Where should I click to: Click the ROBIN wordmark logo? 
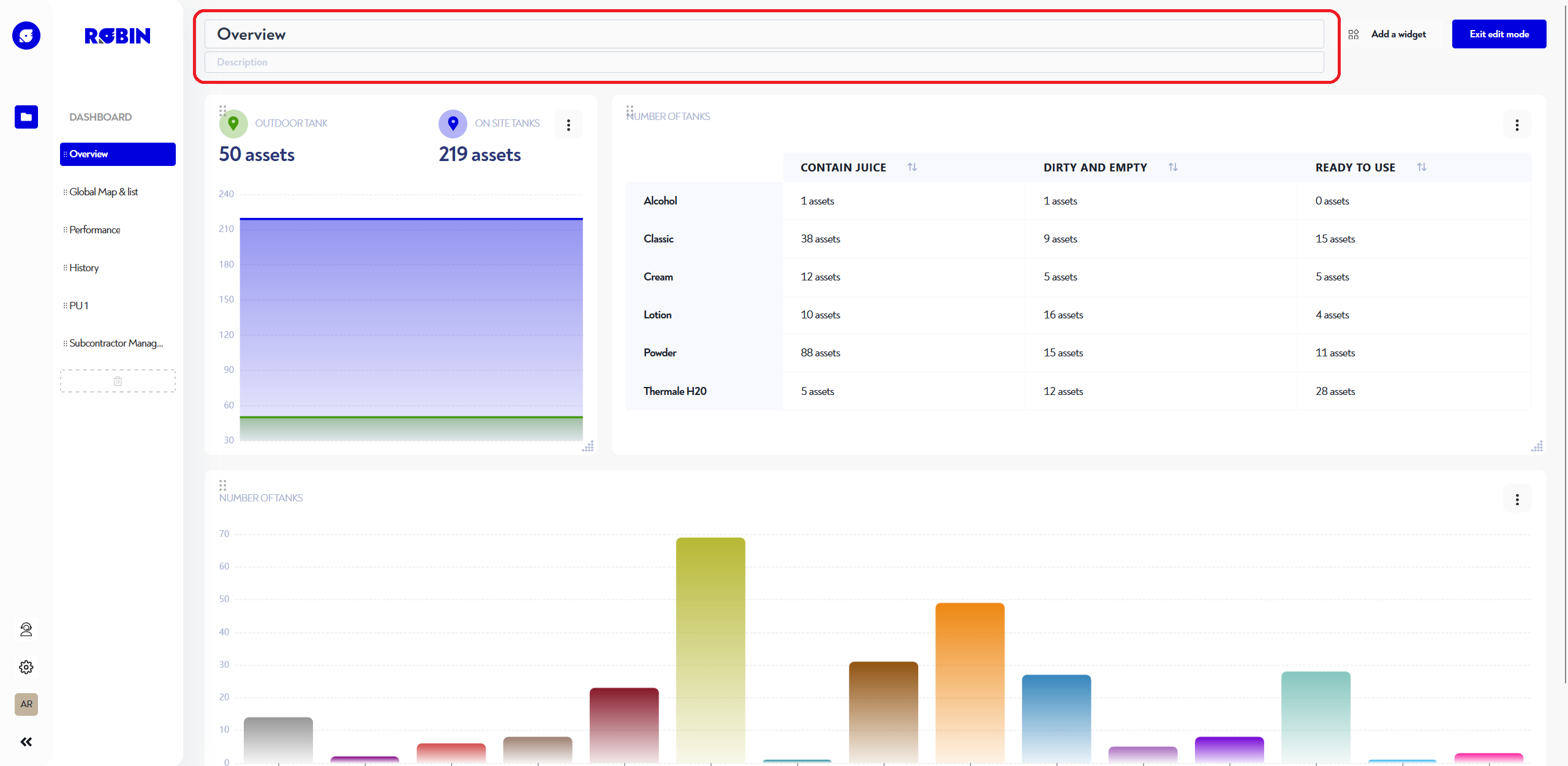tap(118, 36)
